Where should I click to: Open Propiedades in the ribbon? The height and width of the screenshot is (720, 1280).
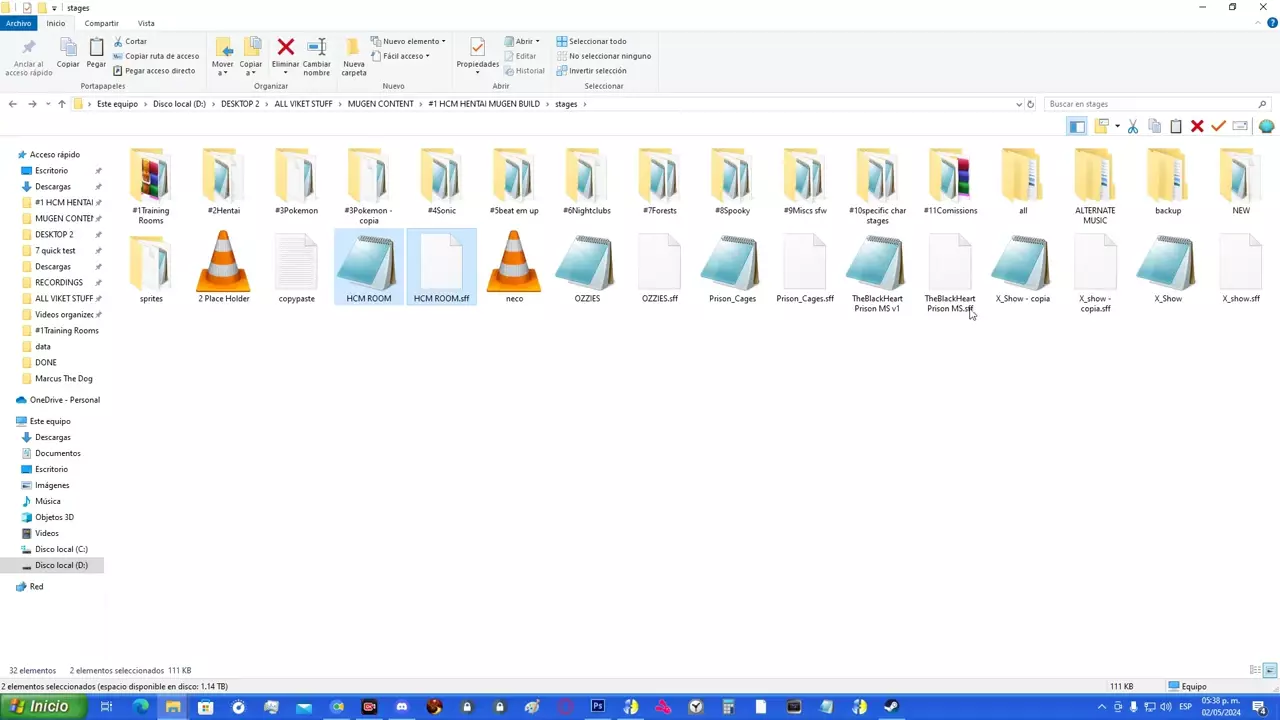coord(477,53)
